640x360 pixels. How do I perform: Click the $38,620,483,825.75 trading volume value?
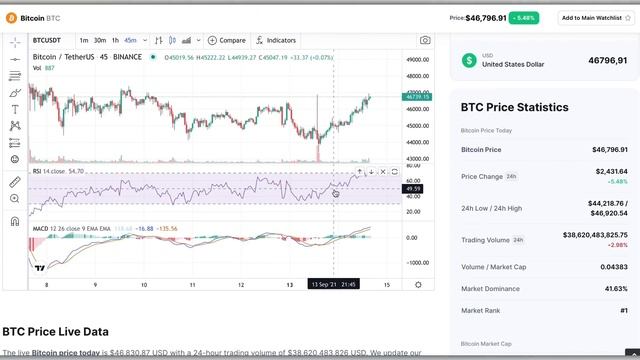pyautogui.click(x=595, y=235)
